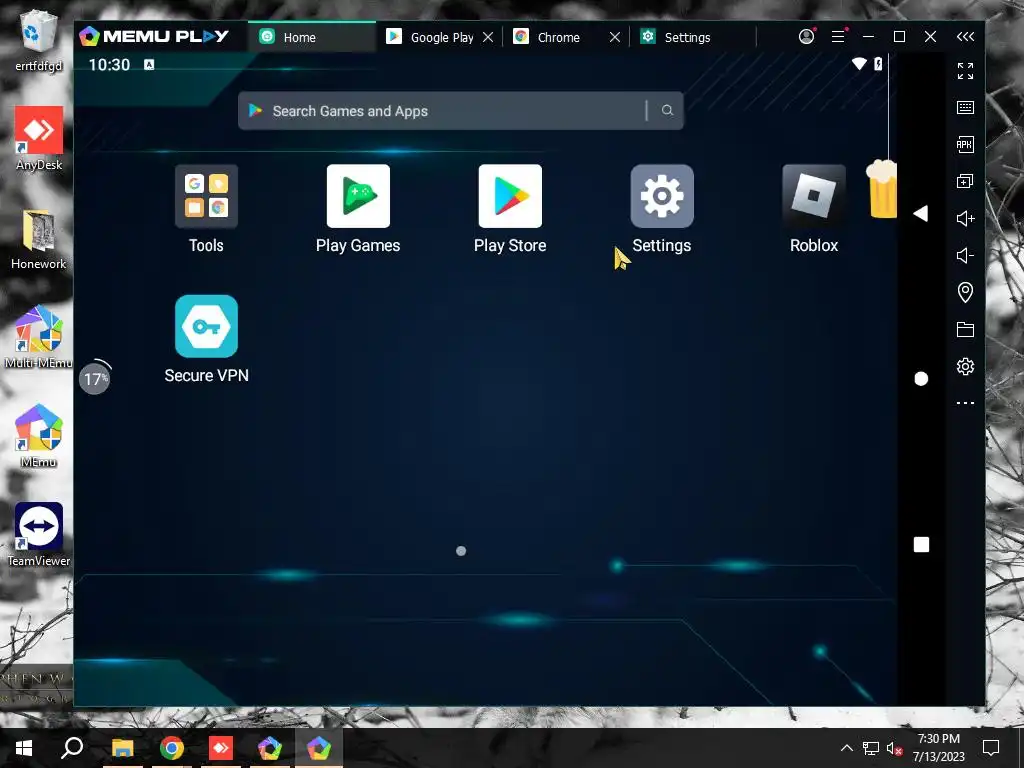Click the Wi-Fi status icon

[x=859, y=63]
